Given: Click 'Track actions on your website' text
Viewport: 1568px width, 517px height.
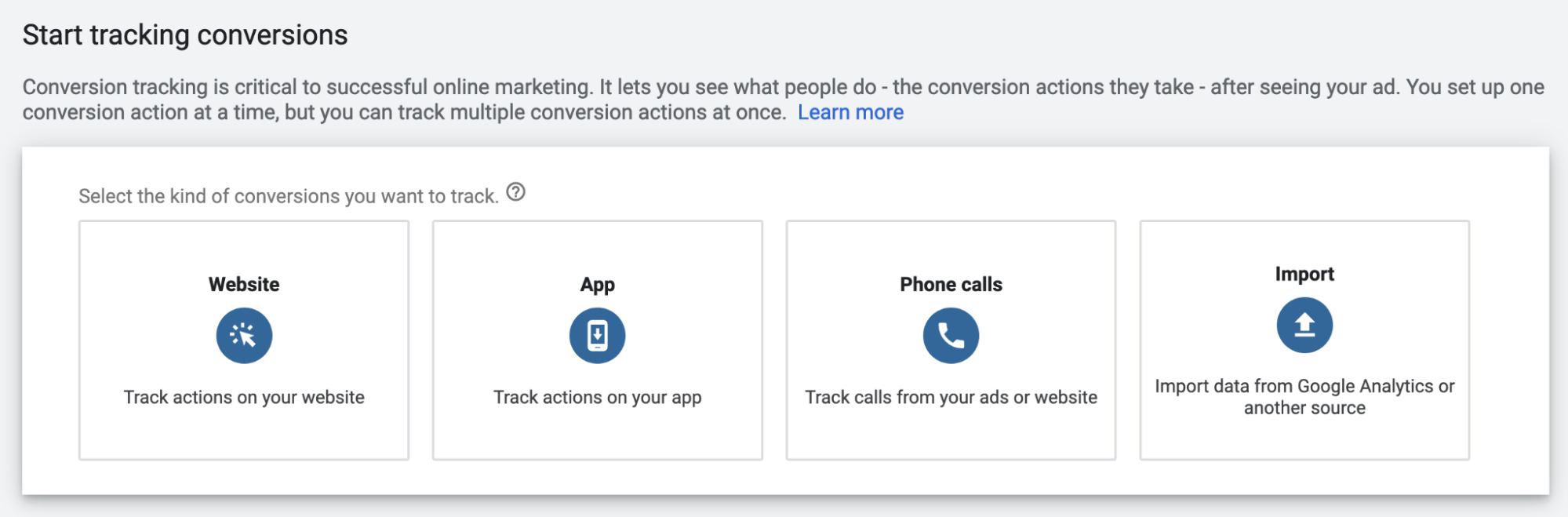Looking at the screenshot, I should tap(244, 397).
